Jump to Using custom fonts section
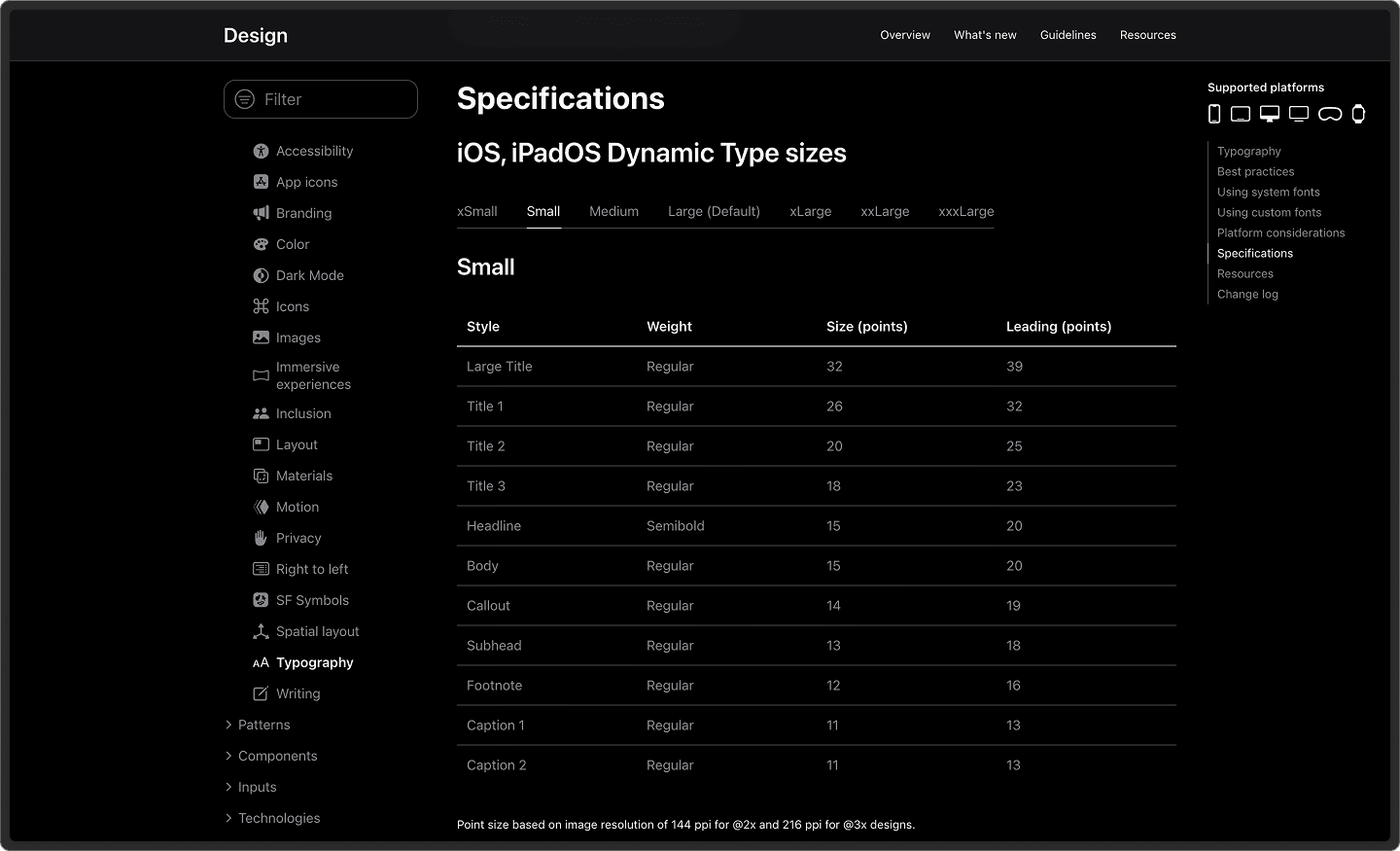 pyautogui.click(x=1270, y=212)
